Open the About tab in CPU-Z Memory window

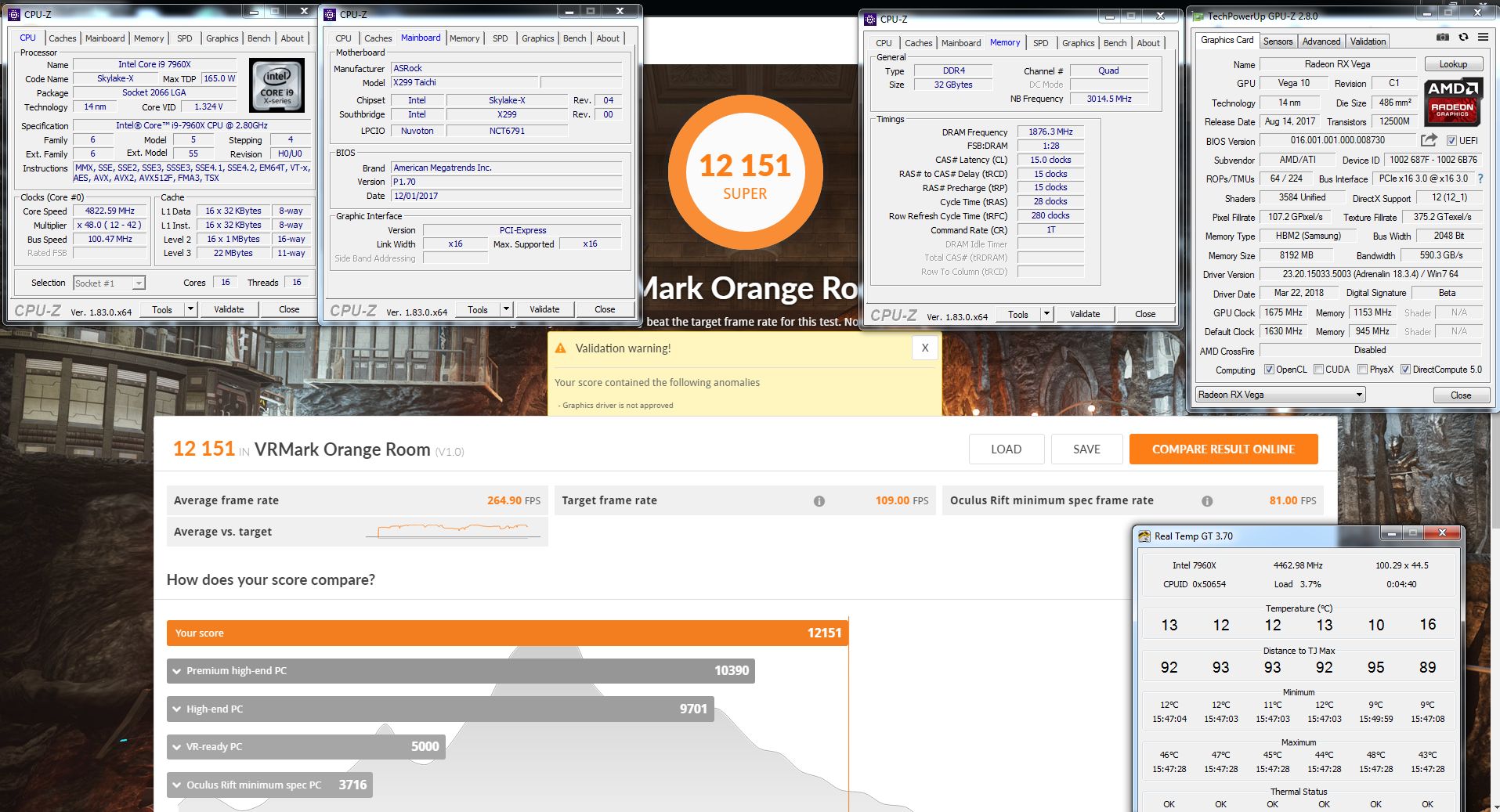pyautogui.click(x=1148, y=43)
